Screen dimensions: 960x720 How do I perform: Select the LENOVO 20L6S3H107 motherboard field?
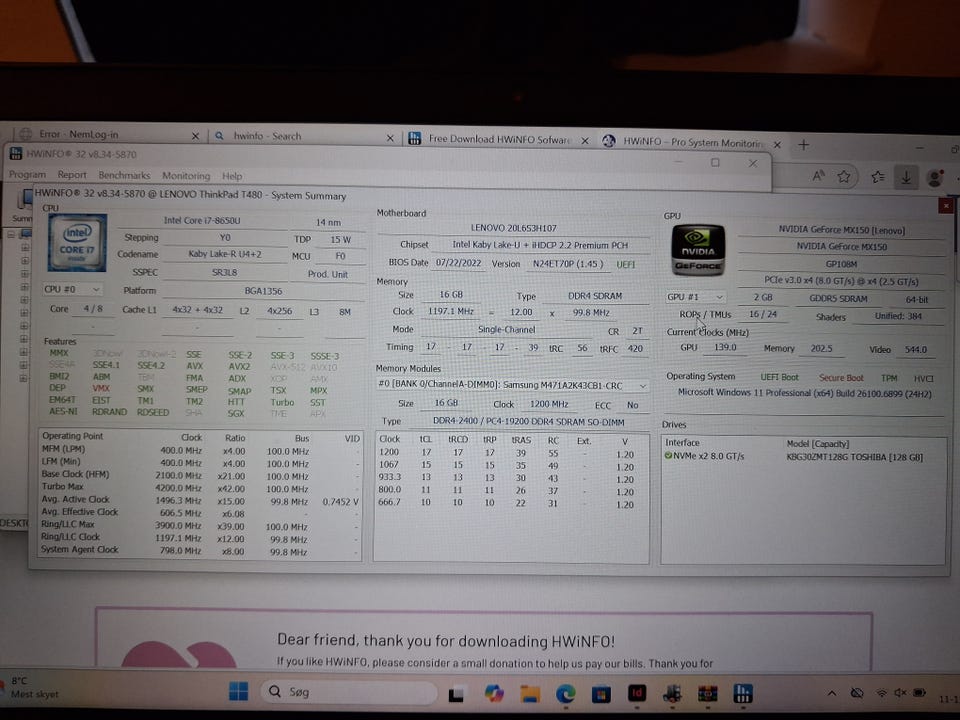tap(513, 228)
